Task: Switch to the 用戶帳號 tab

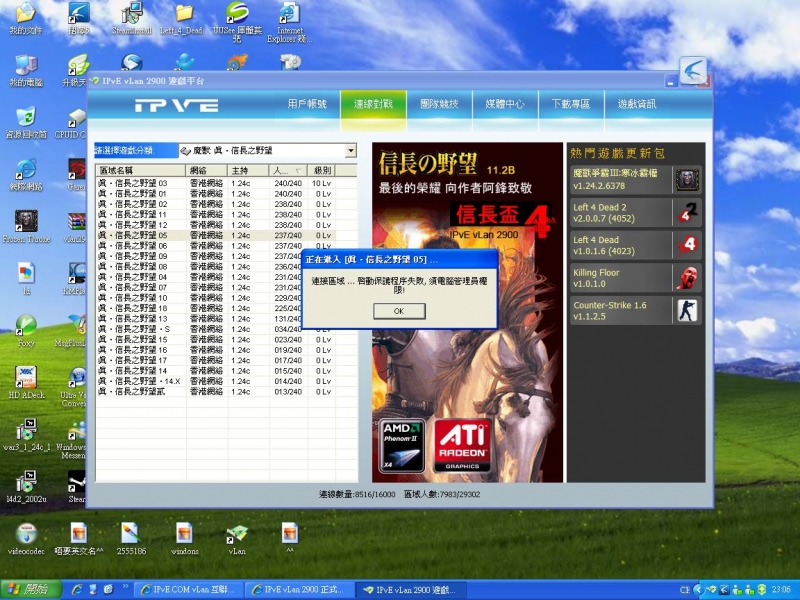Action: [307, 104]
